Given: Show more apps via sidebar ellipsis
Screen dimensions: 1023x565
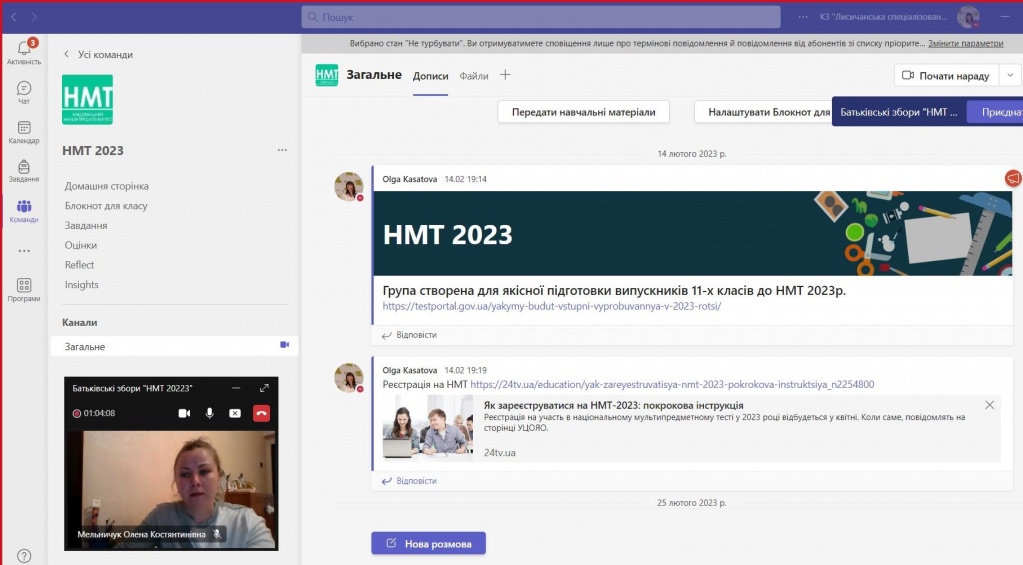Looking at the screenshot, I should click(x=24, y=251).
